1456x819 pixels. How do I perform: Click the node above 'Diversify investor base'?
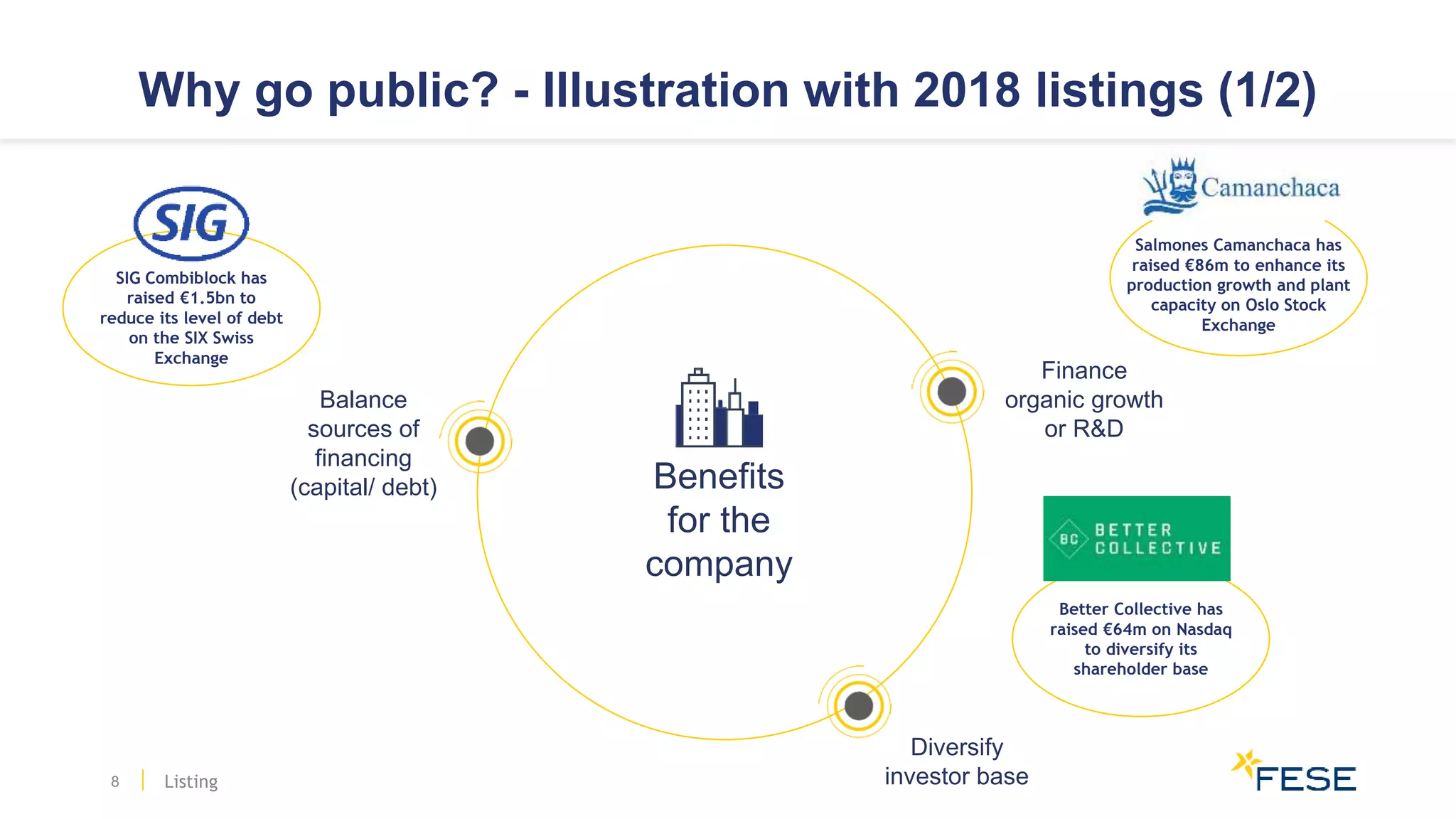click(x=859, y=706)
